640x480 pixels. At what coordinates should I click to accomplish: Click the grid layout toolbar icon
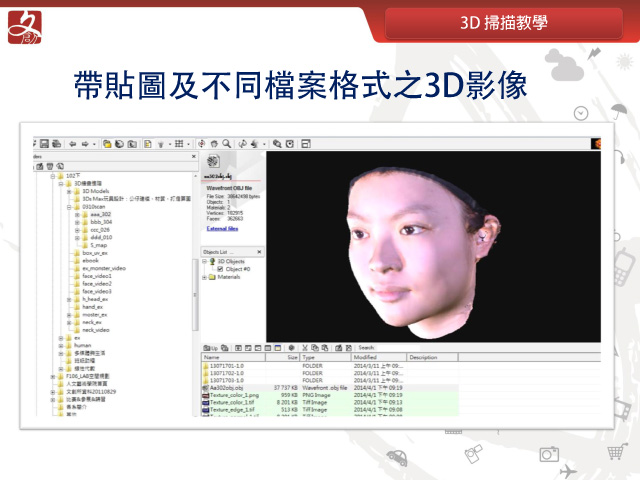tap(179, 144)
